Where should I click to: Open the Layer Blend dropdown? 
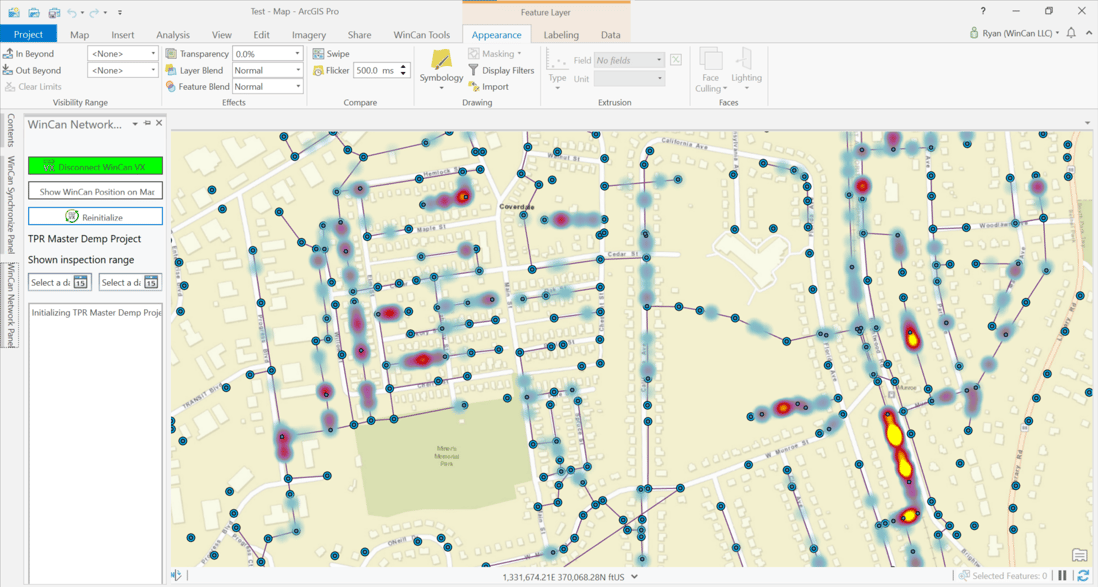[297, 70]
